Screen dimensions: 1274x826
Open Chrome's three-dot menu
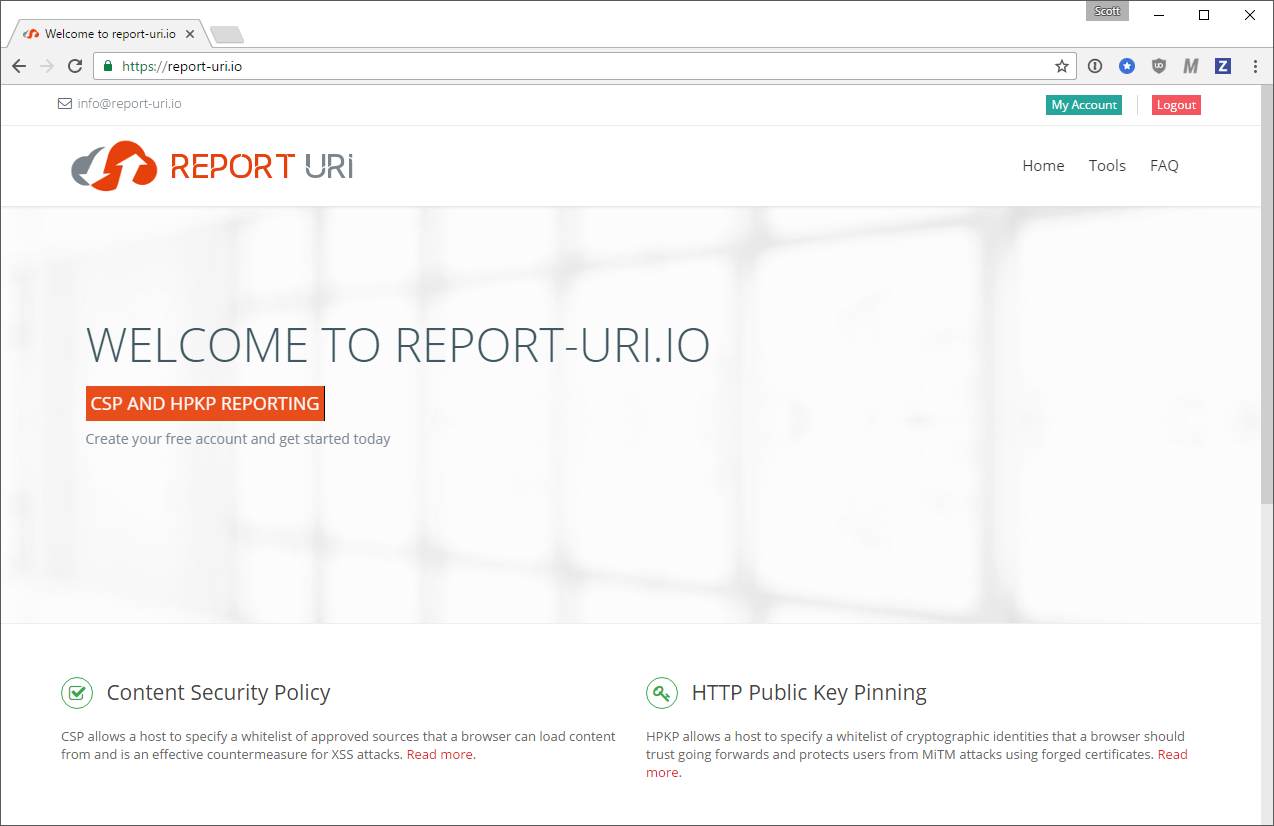click(1255, 66)
